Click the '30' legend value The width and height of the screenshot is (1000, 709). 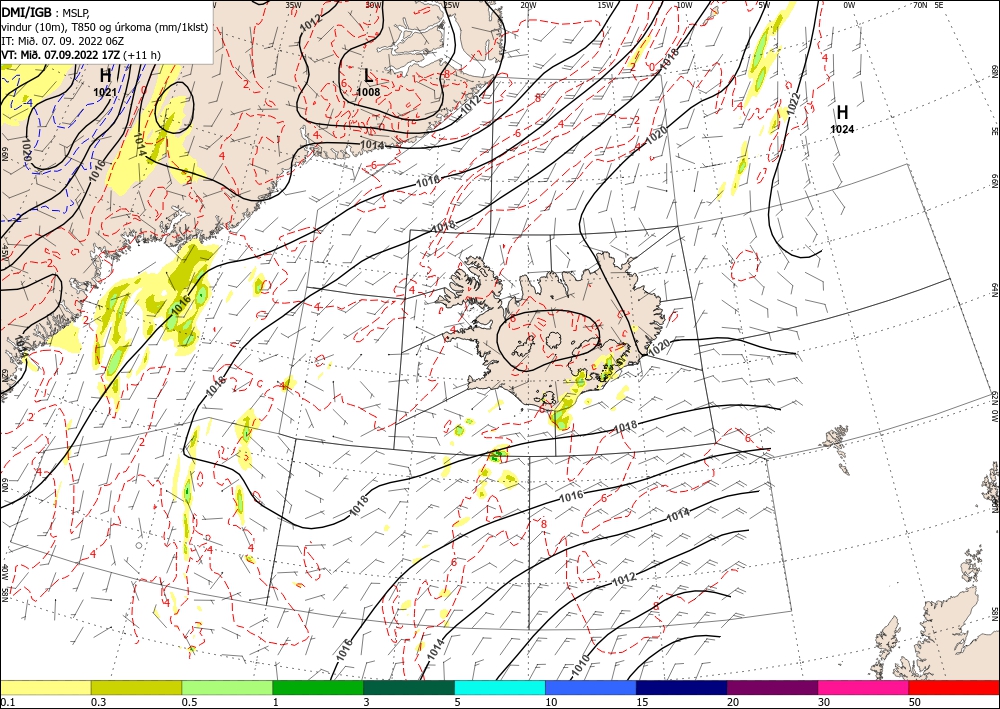point(825,702)
